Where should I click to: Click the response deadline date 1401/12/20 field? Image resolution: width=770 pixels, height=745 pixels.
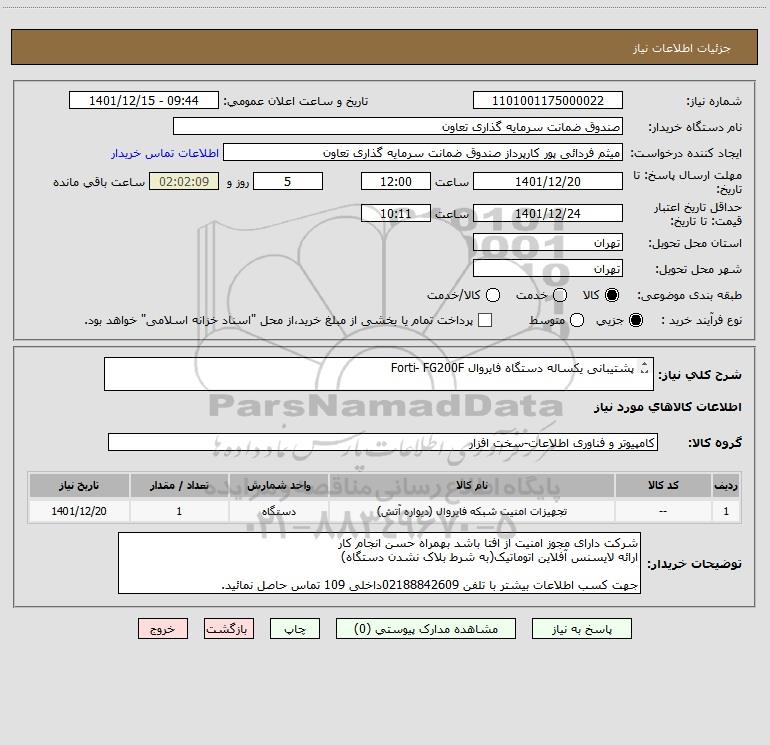pos(548,181)
